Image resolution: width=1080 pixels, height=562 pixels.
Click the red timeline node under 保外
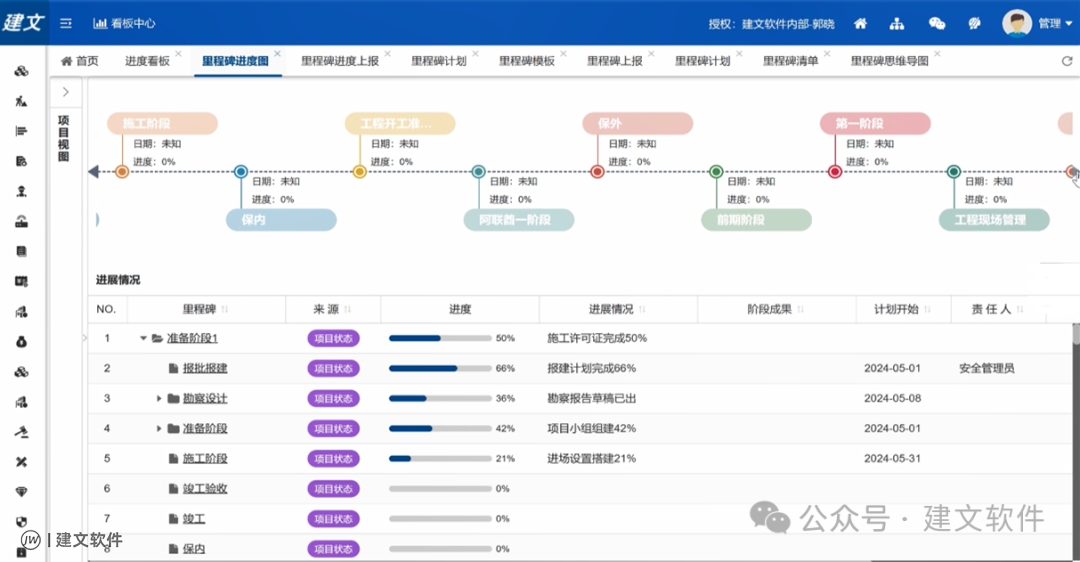(597, 172)
